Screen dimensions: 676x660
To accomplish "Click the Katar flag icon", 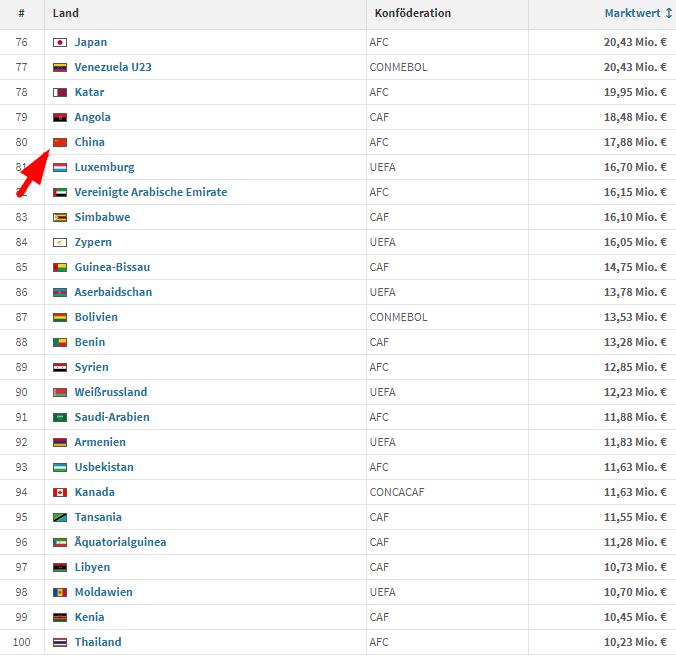I will (x=59, y=92).
